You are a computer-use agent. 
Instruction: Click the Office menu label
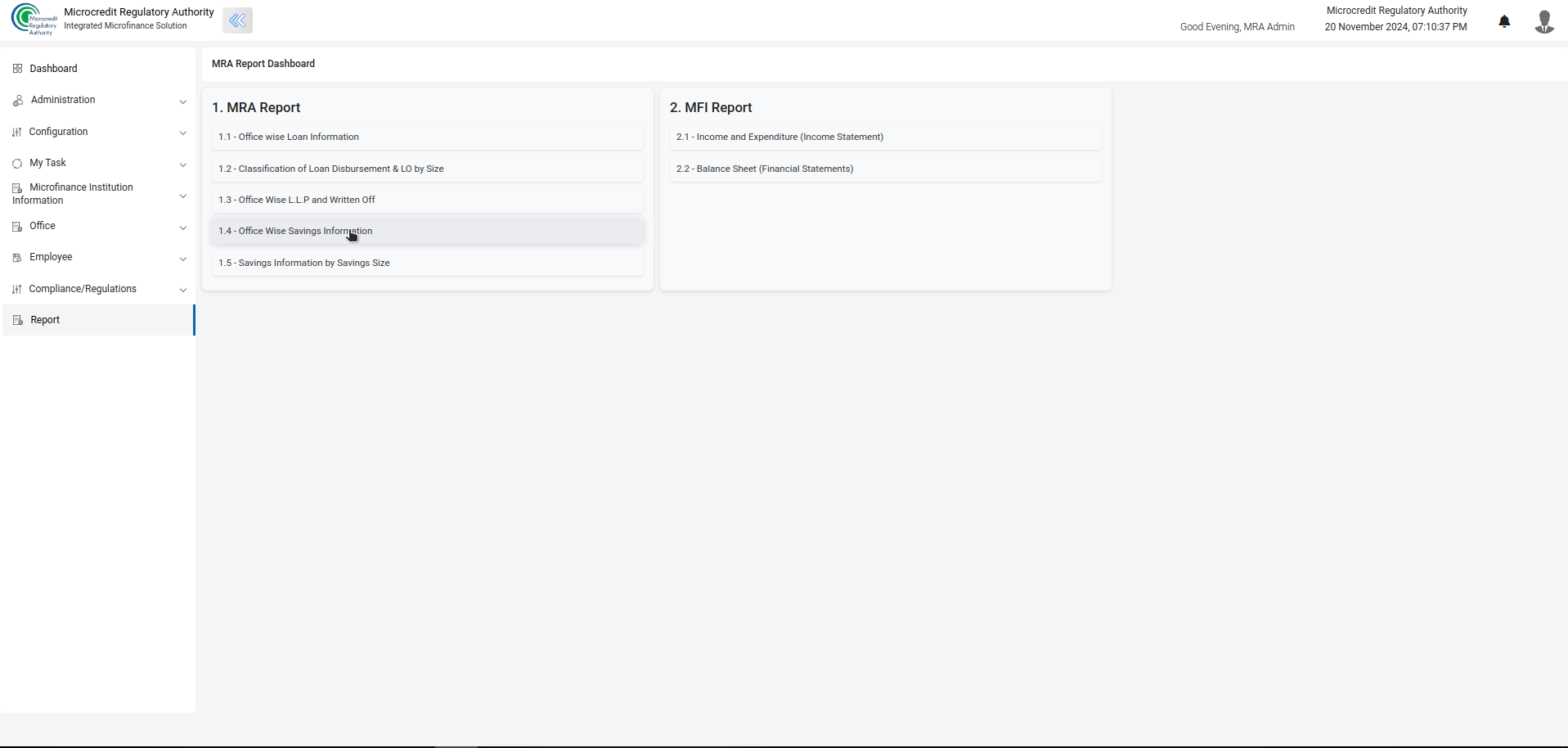point(43,226)
